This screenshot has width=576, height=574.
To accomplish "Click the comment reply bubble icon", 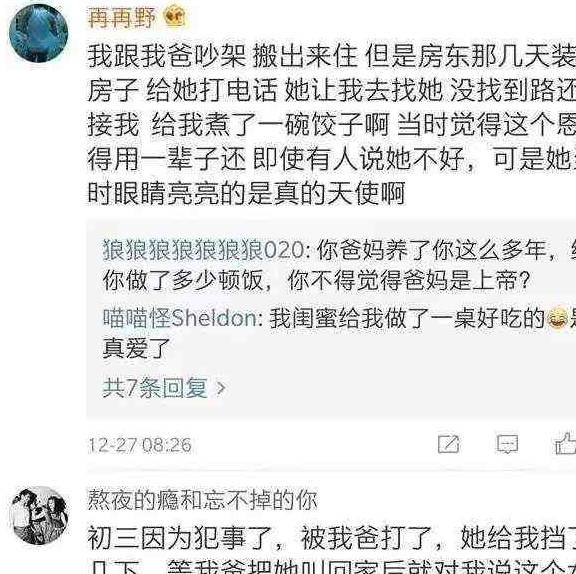I will (507, 444).
